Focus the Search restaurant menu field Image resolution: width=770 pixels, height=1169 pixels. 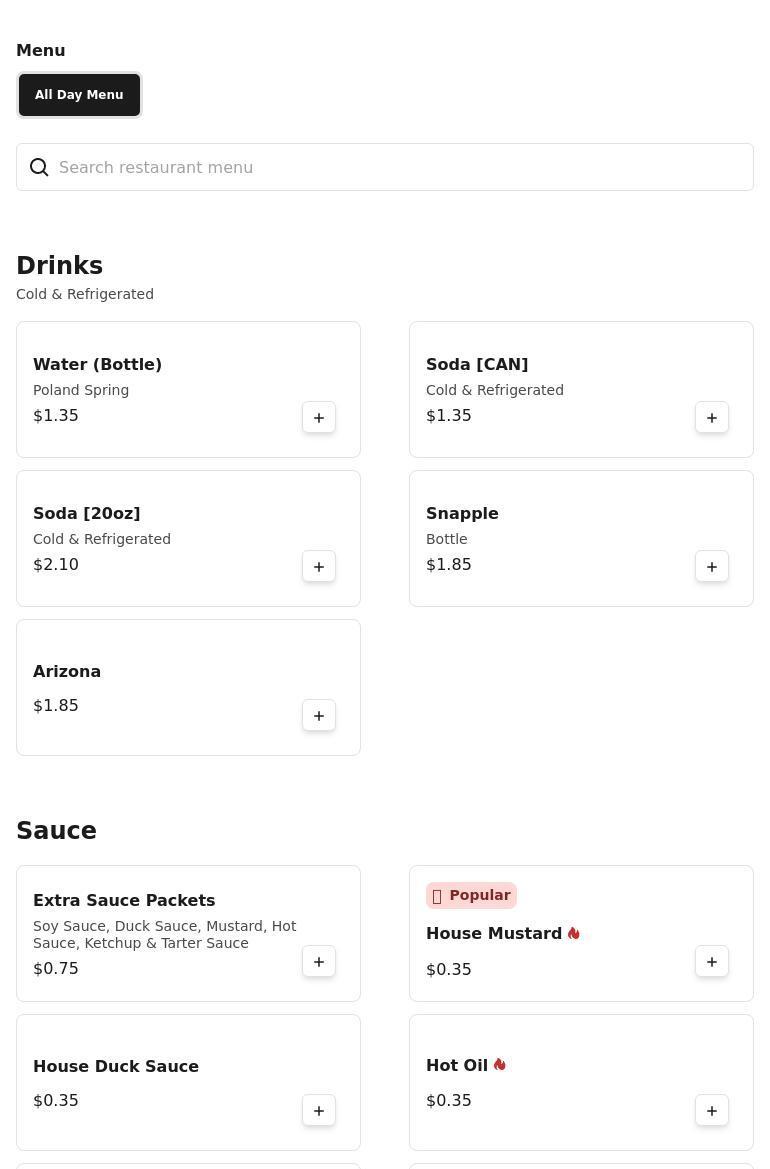click(385, 167)
